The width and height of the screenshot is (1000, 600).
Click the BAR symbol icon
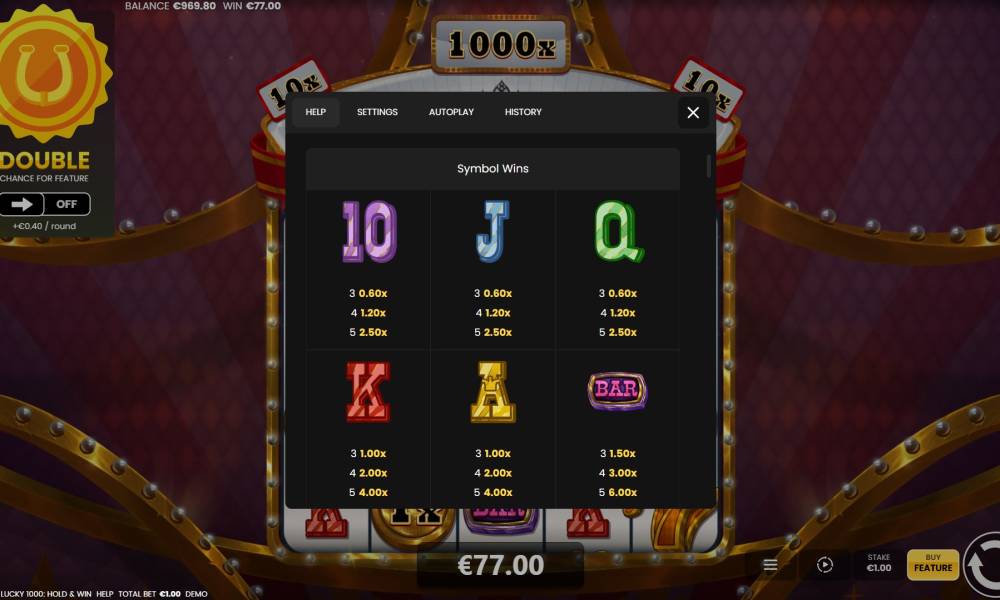(617, 390)
